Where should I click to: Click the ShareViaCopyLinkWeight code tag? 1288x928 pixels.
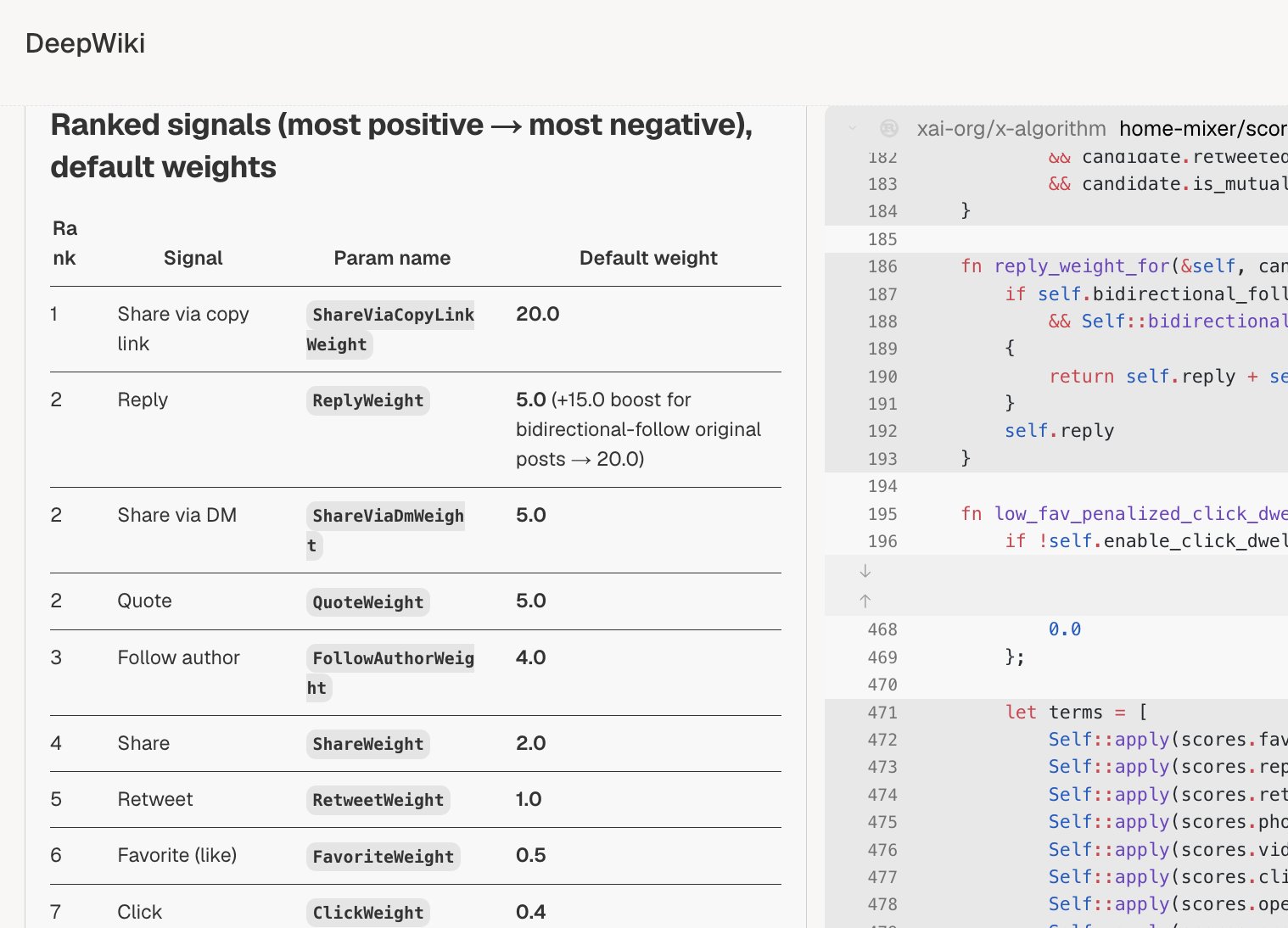pyautogui.click(x=390, y=329)
